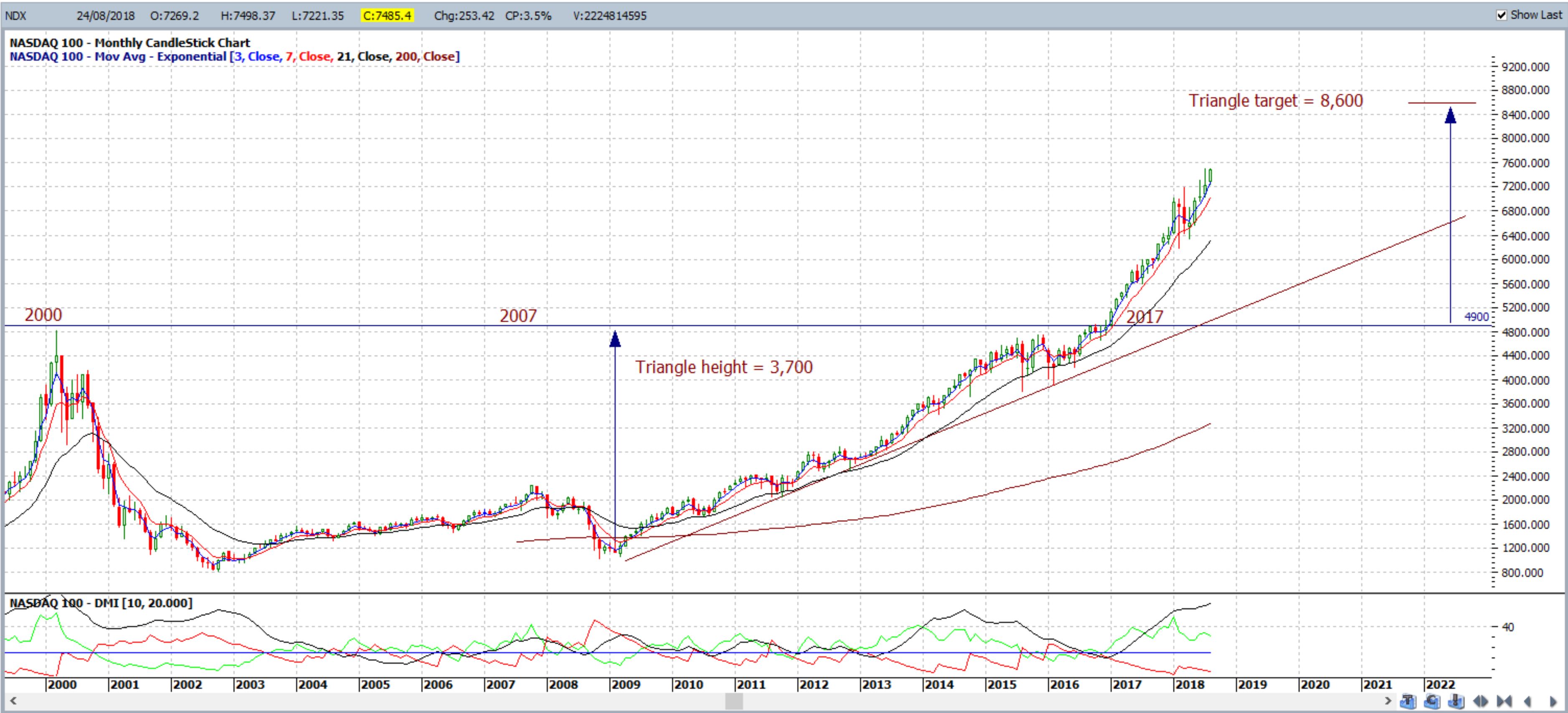Image resolution: width=1568 pixels, height=713 pixels.
Task: Click the date 24/08/2018 in header
Action: [x=106, y=16]
